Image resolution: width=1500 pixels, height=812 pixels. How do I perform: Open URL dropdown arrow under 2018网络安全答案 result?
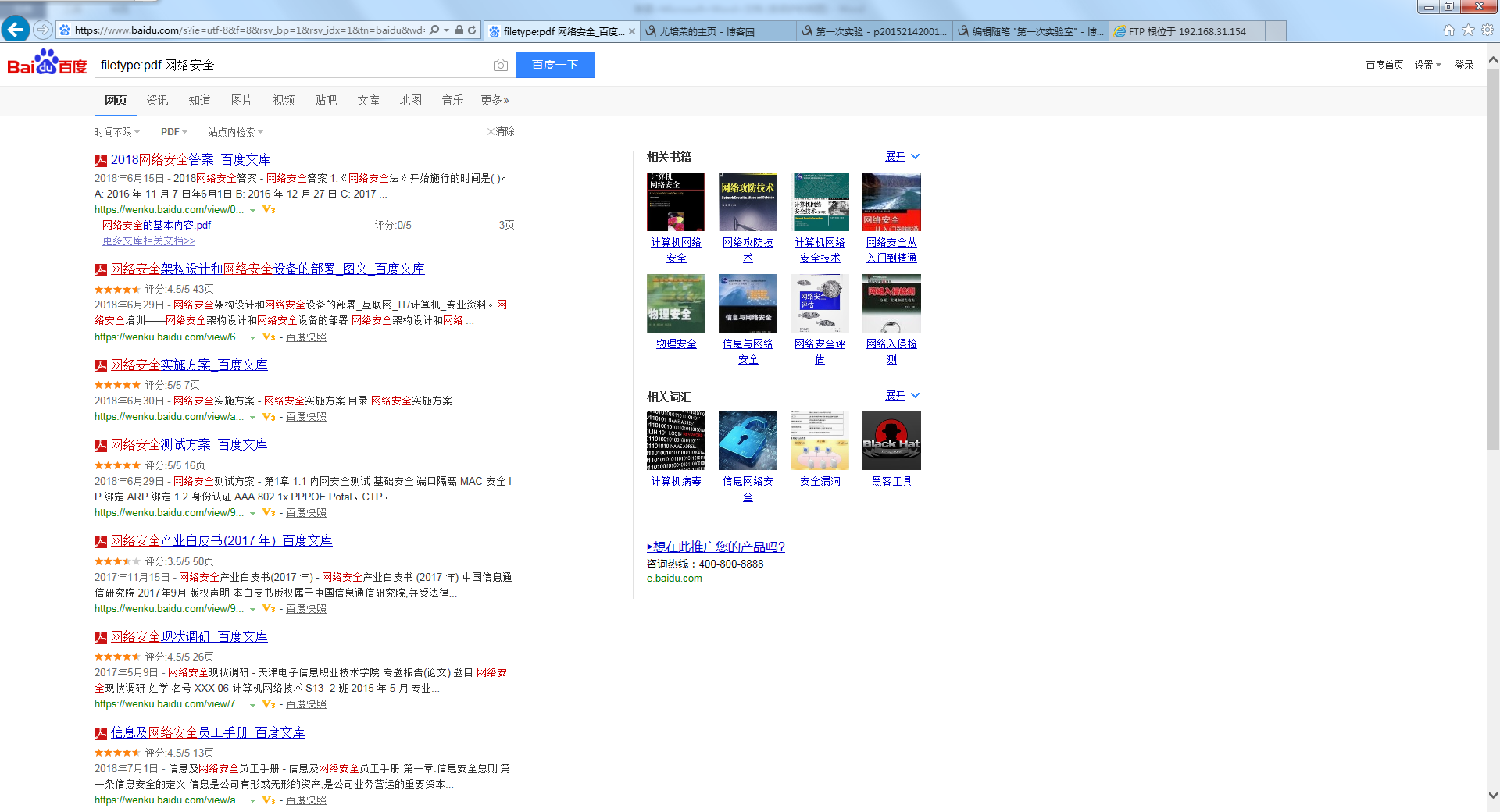pos(252,210)
